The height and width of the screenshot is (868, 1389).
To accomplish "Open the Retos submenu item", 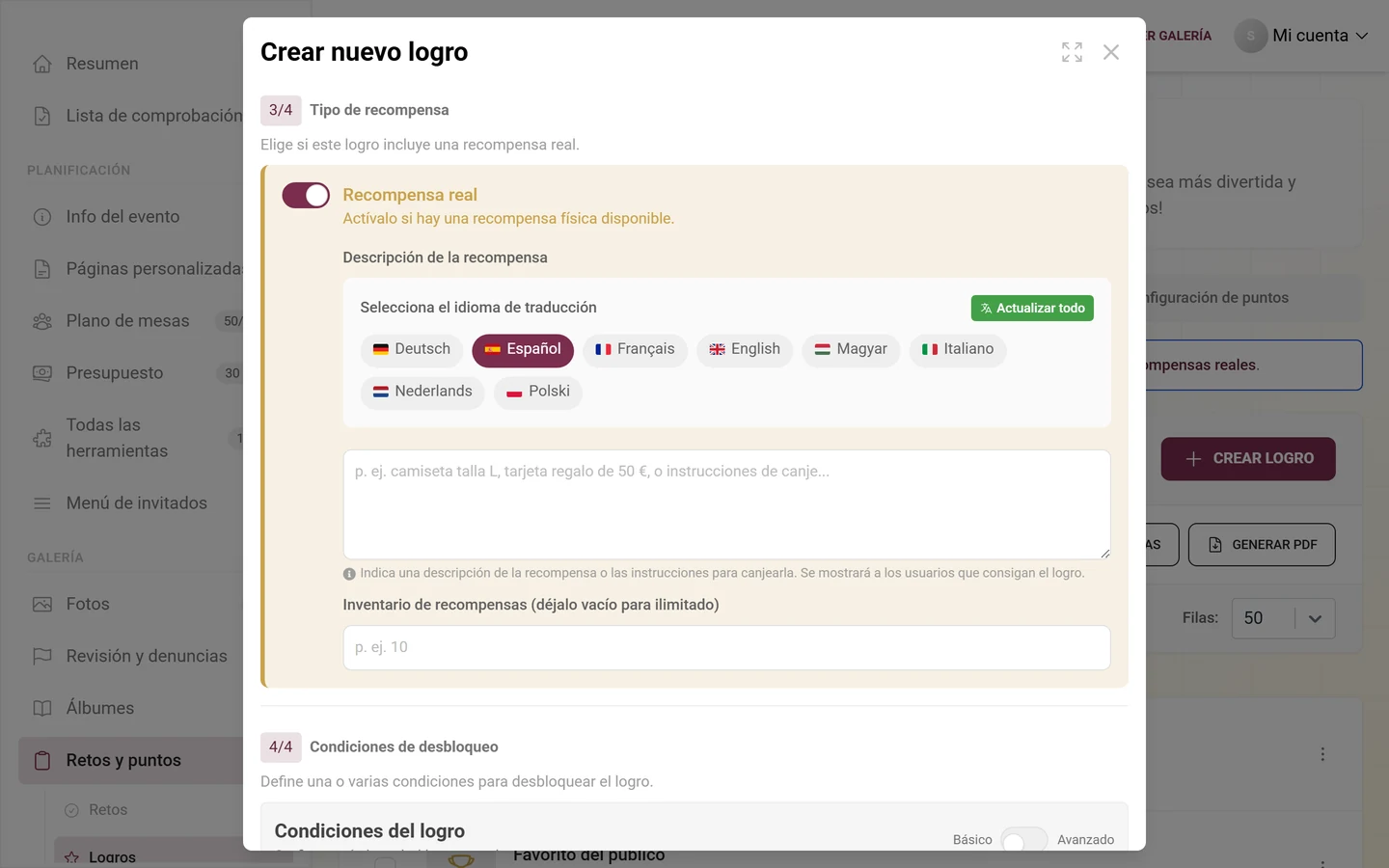I will 108,810.
